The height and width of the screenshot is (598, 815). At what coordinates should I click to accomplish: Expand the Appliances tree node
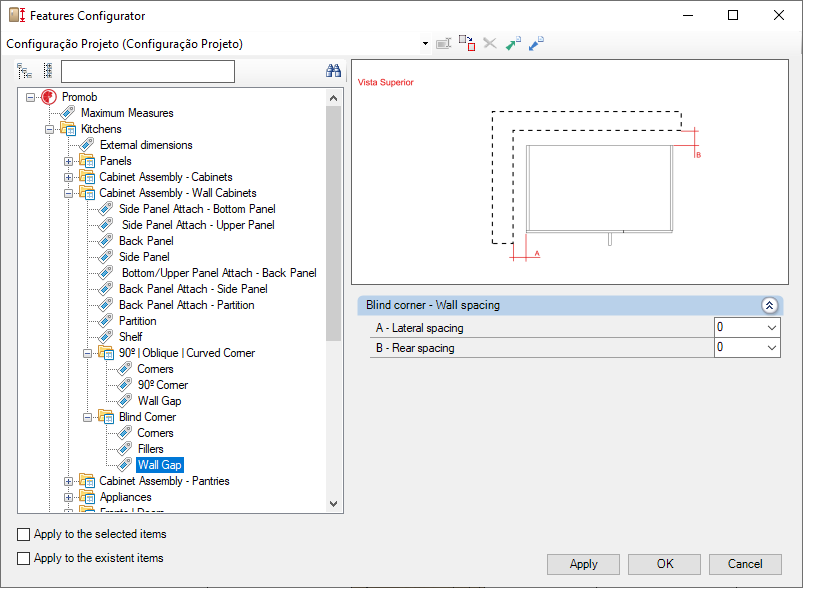(68, 498)
